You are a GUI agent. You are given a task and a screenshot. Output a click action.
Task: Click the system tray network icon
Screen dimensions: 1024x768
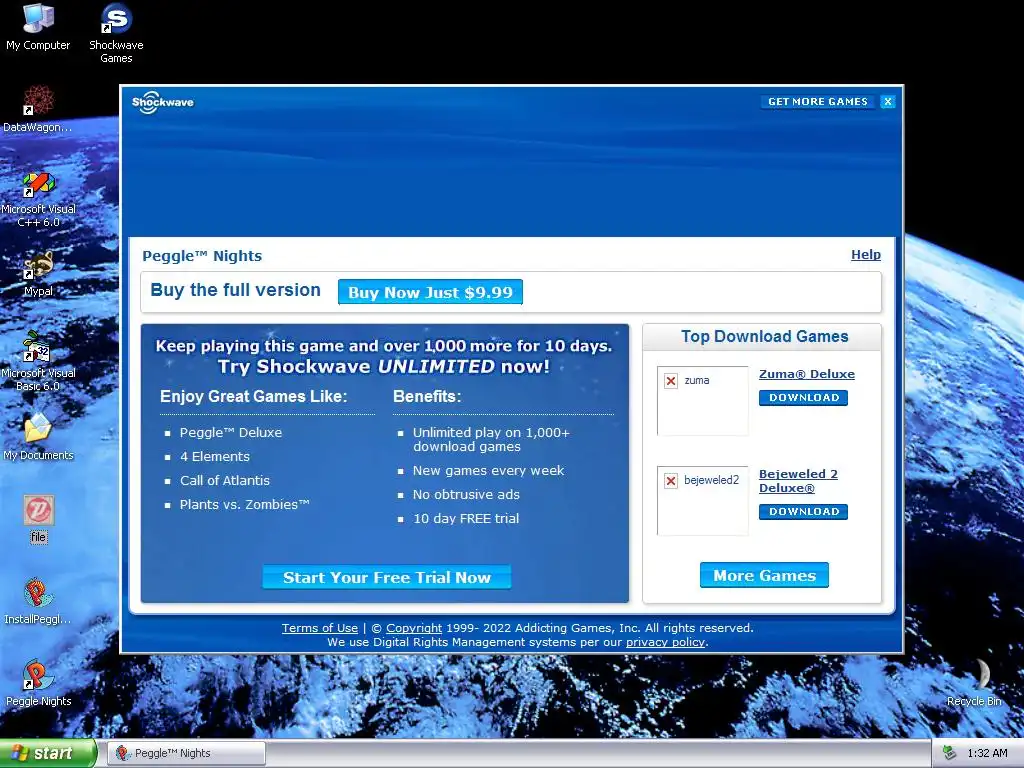[950, 753]
